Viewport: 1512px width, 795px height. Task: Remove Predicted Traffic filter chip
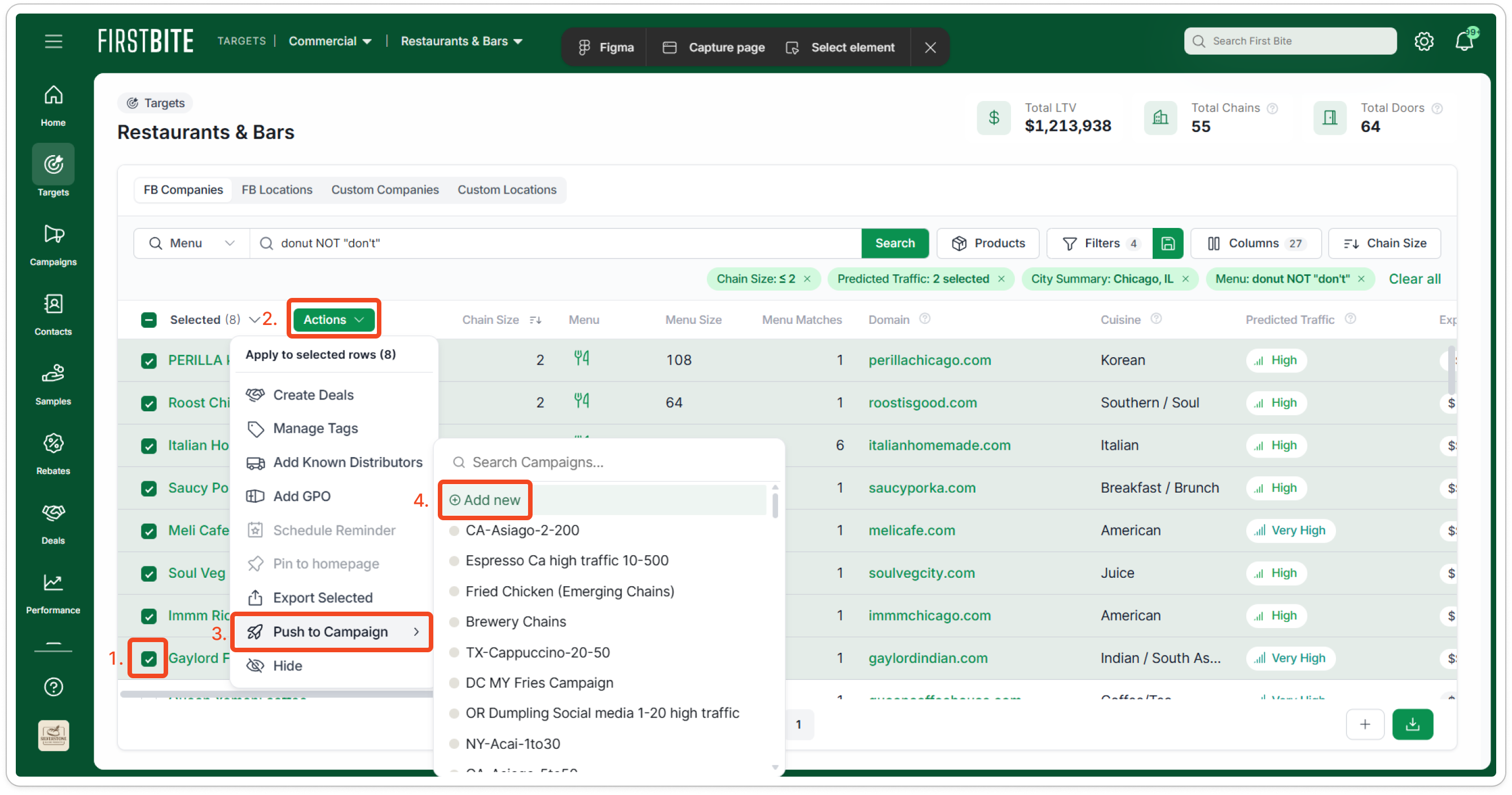pos(1001,279)
